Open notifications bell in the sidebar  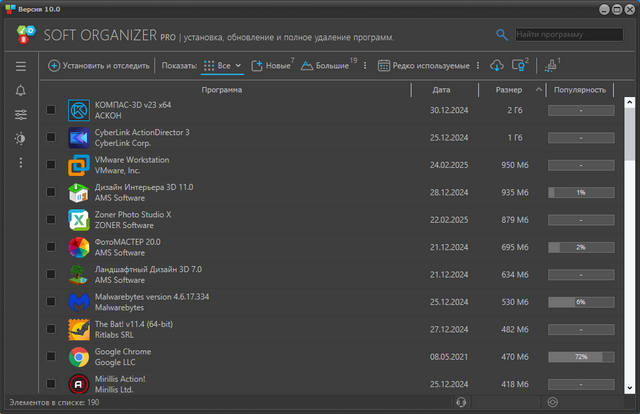pos(20,90)
